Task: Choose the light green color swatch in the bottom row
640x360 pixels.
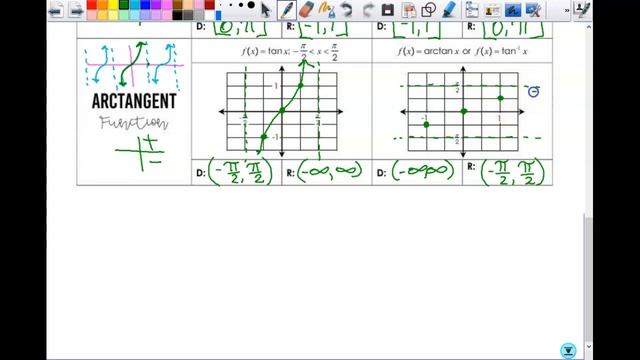Action: pos(124,15)
